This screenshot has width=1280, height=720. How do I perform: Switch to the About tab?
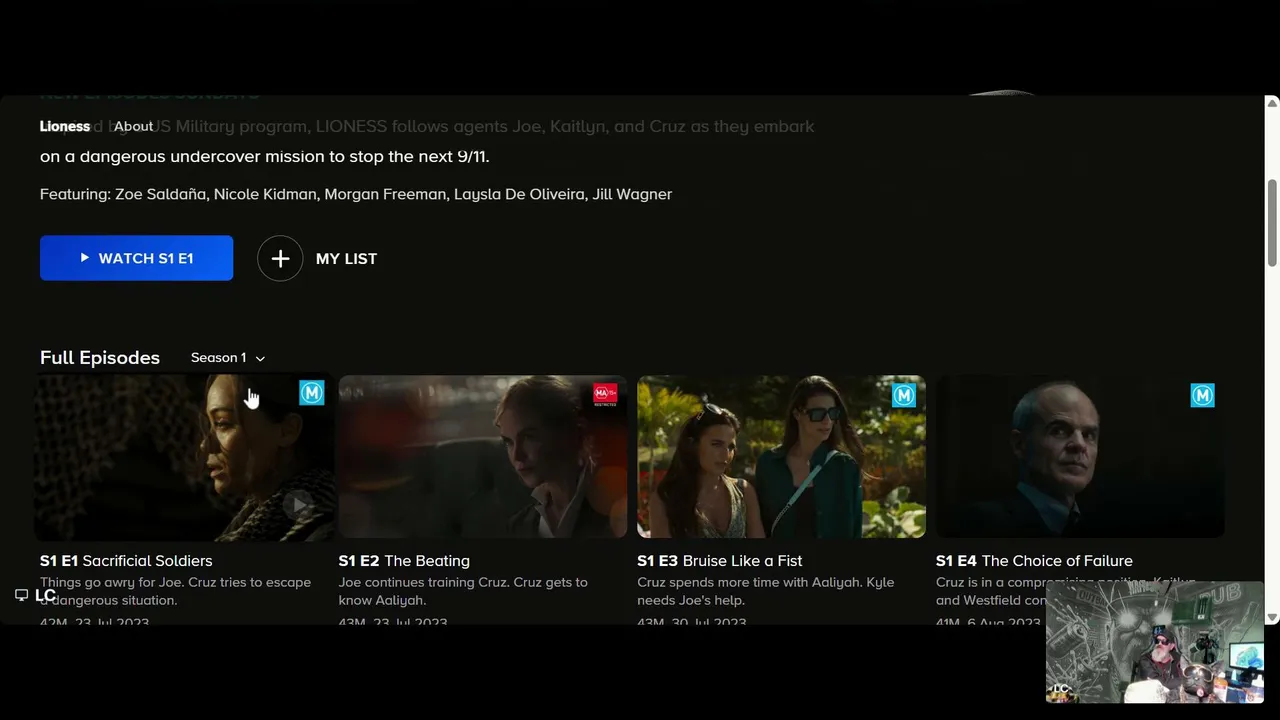pyautogui.click(x=133, y=126)
